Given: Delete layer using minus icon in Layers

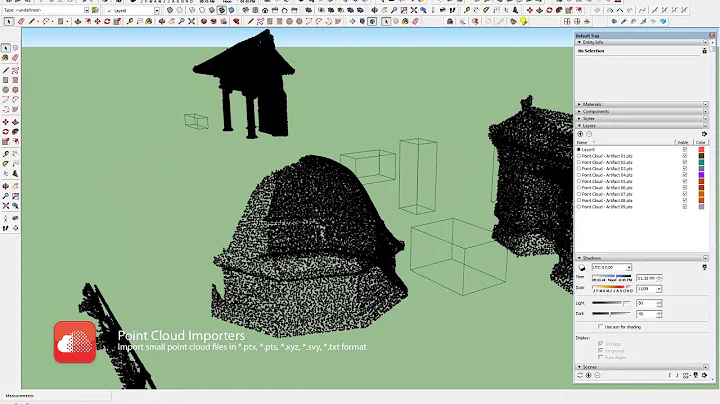Looking at the screenshot, I should 589,134.
